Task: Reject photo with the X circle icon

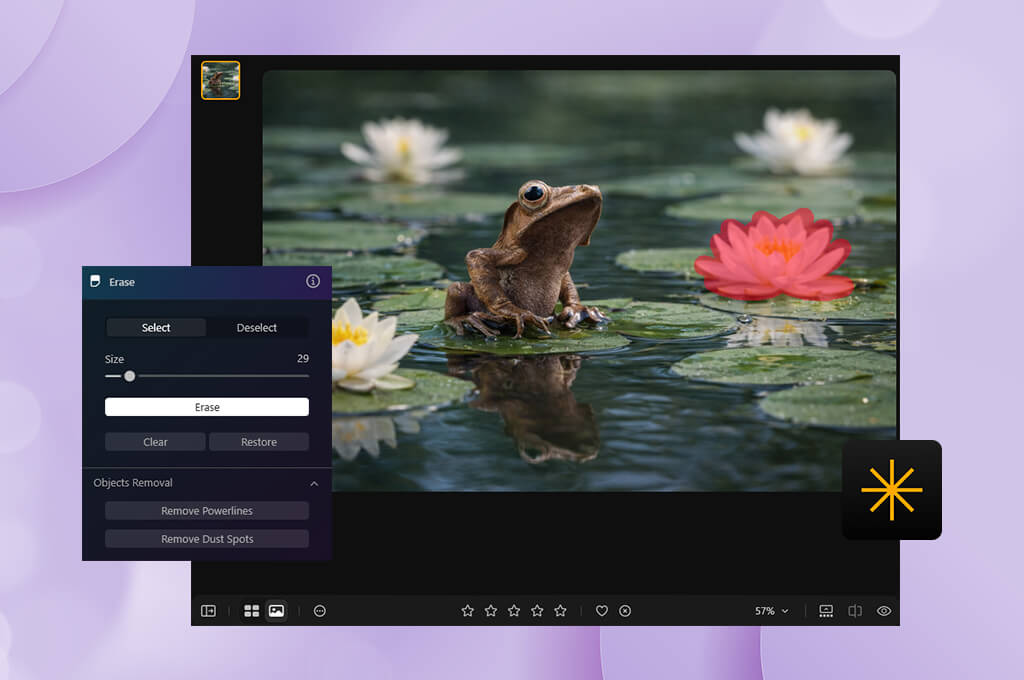Action: point(625,611)
